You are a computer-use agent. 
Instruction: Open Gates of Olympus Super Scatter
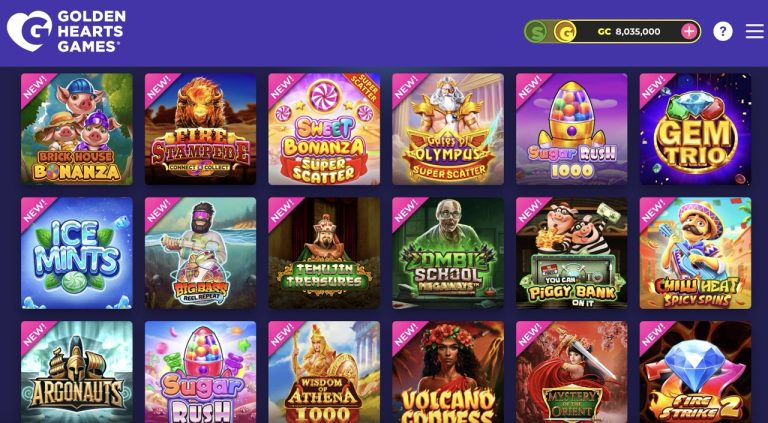click(448, 129)
